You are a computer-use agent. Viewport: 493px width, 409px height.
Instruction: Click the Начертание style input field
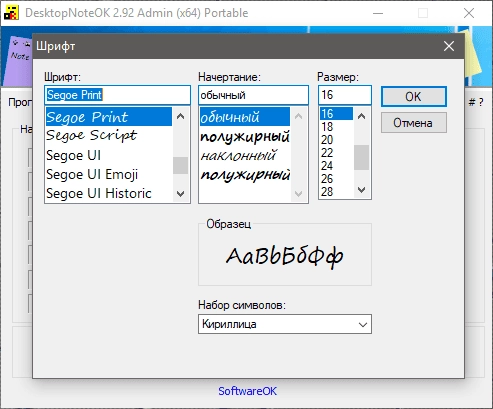(253, 95)
